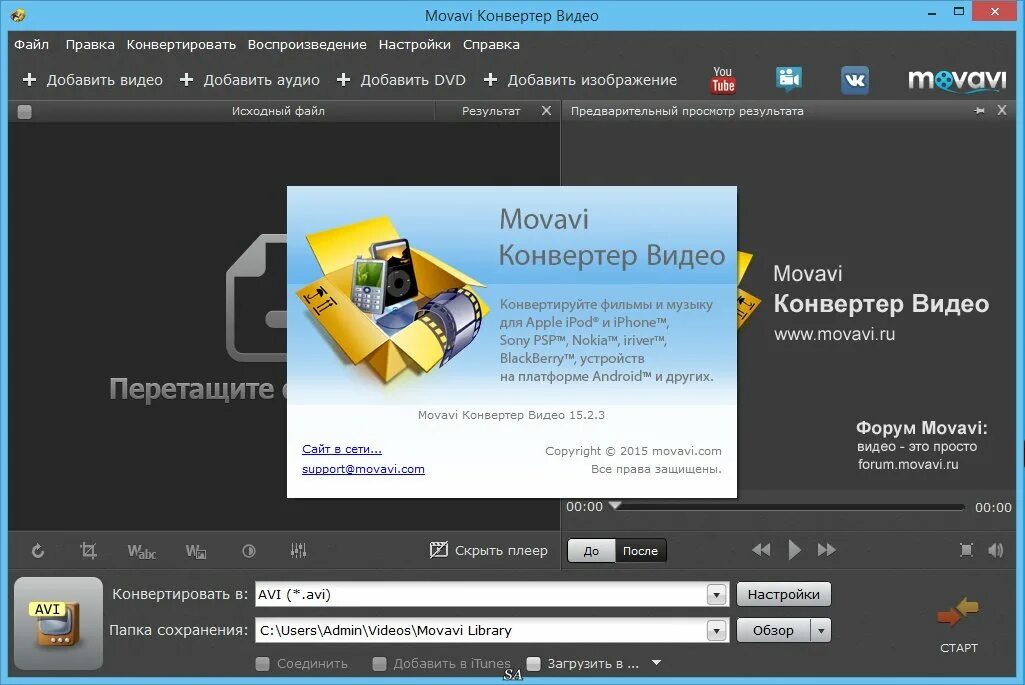
Task: Toggle Скрыть плеер to hide player
Action: click(488, 550)
